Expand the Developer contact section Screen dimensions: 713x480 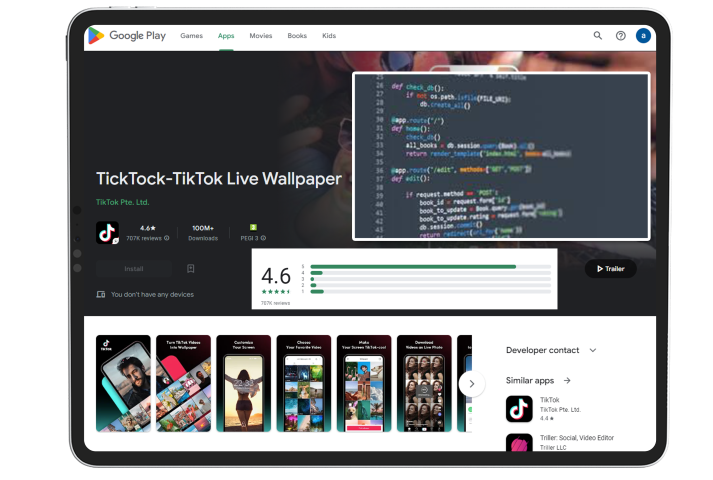coord(551,350)
